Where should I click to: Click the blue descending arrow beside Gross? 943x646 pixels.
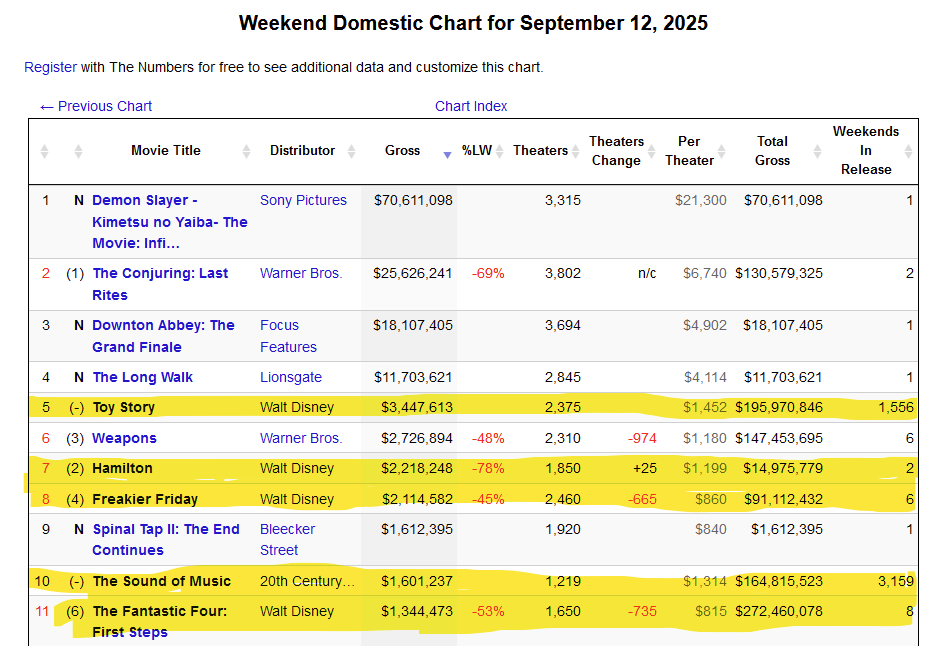click(447, 155)
